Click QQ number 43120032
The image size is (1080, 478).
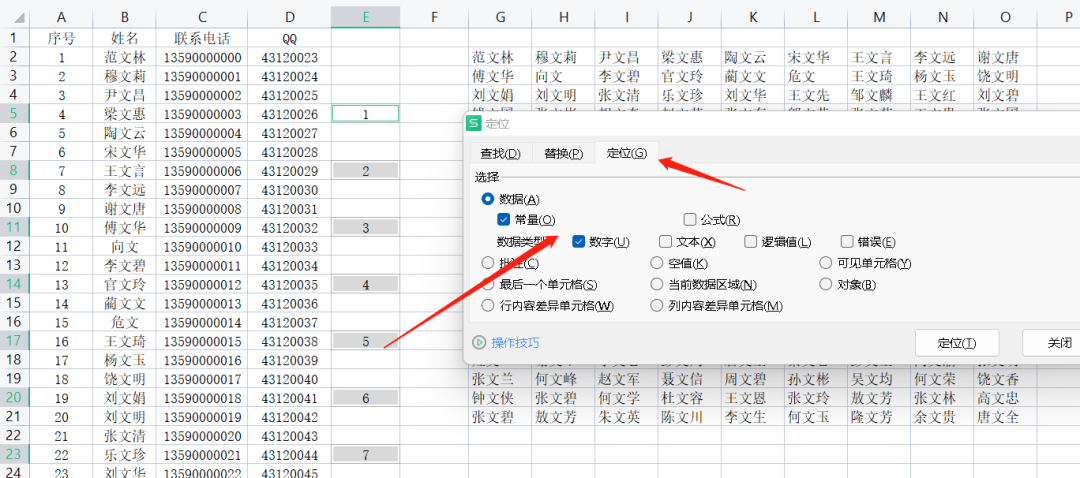coord(289,228)
